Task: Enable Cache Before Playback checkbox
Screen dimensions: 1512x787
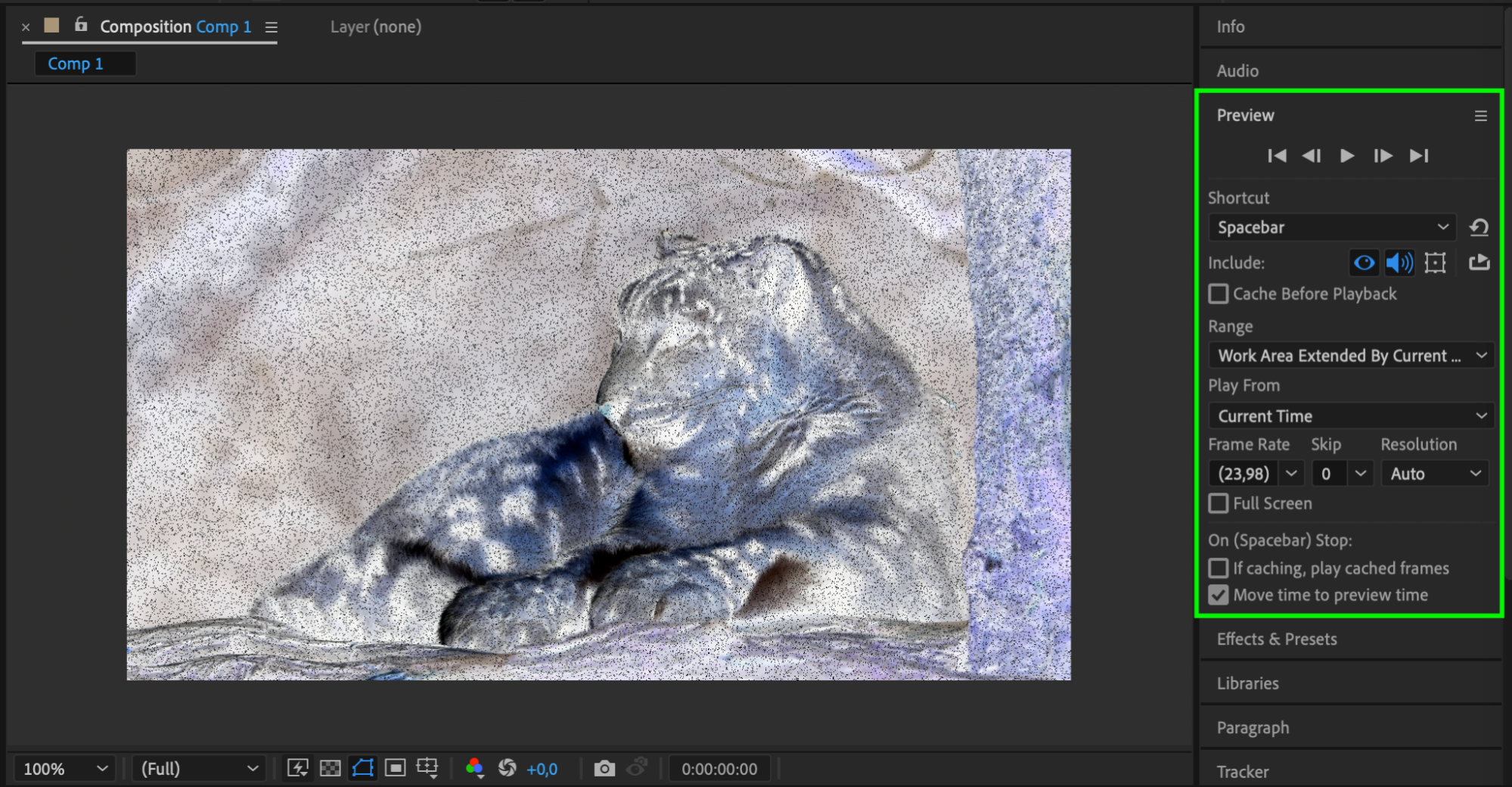Action: (x=1218, y=294)
